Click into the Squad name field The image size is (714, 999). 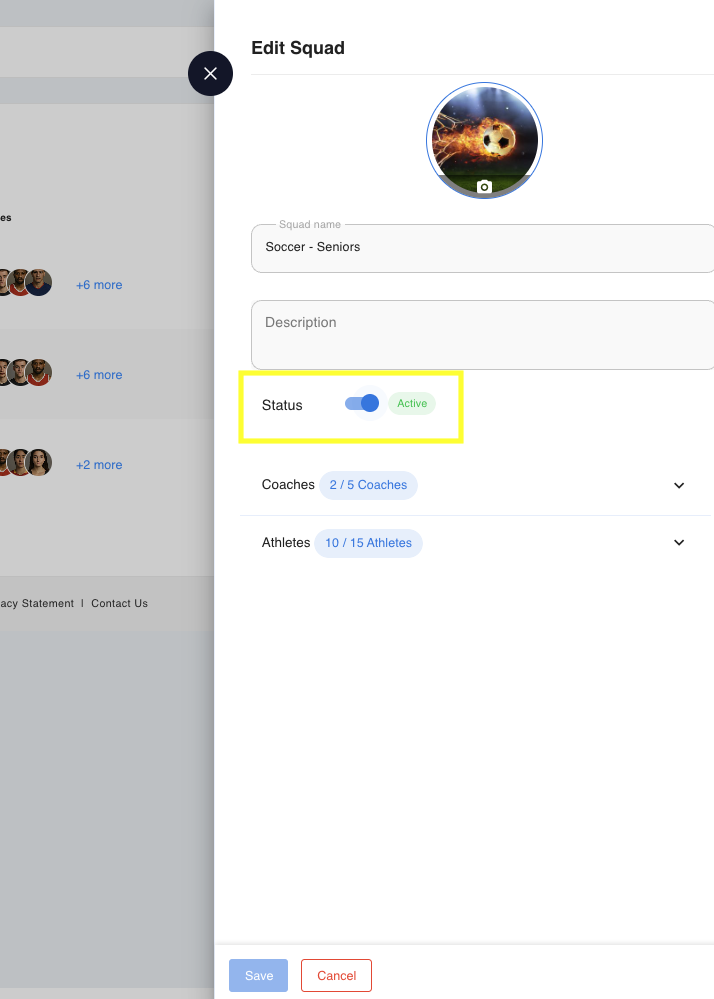[483, 248]
